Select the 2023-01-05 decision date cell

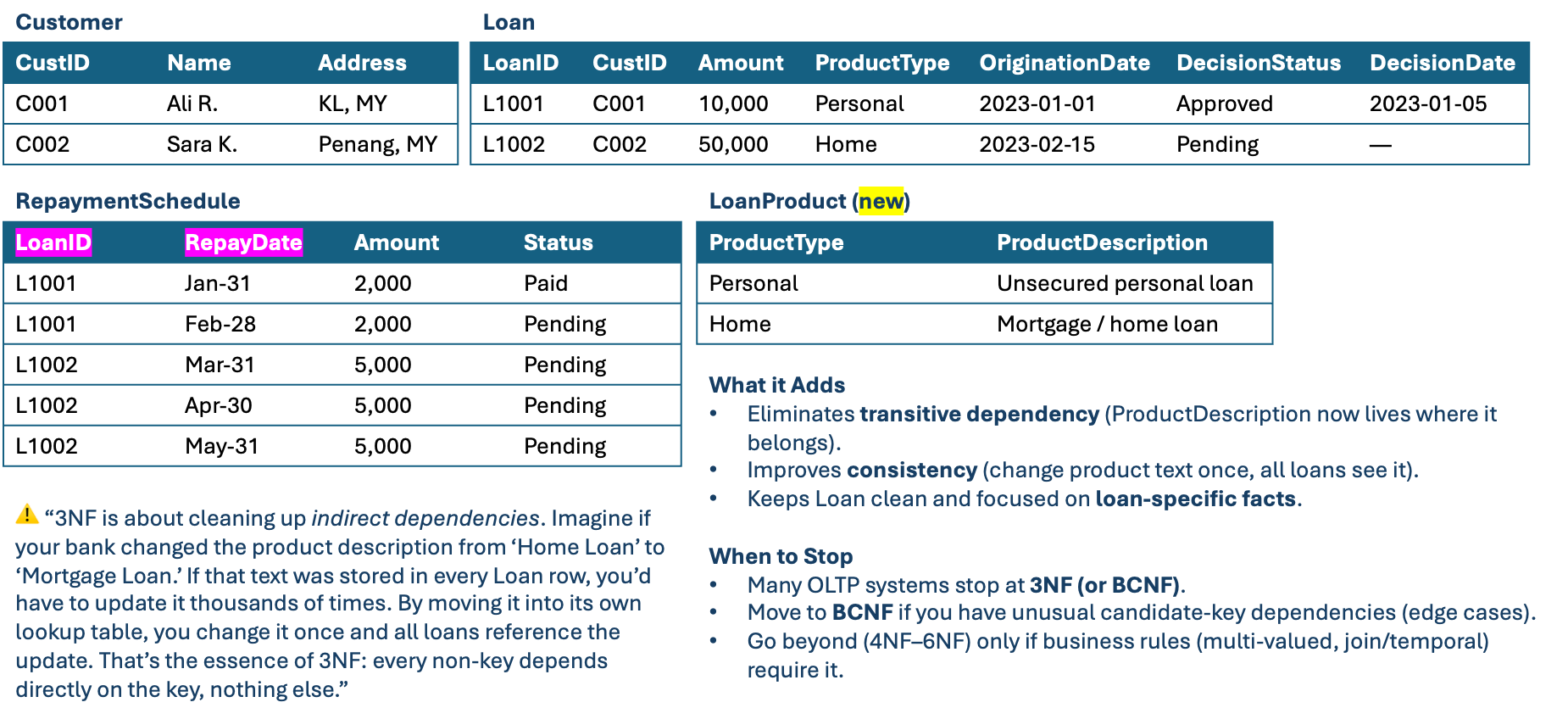[1428, 103]
